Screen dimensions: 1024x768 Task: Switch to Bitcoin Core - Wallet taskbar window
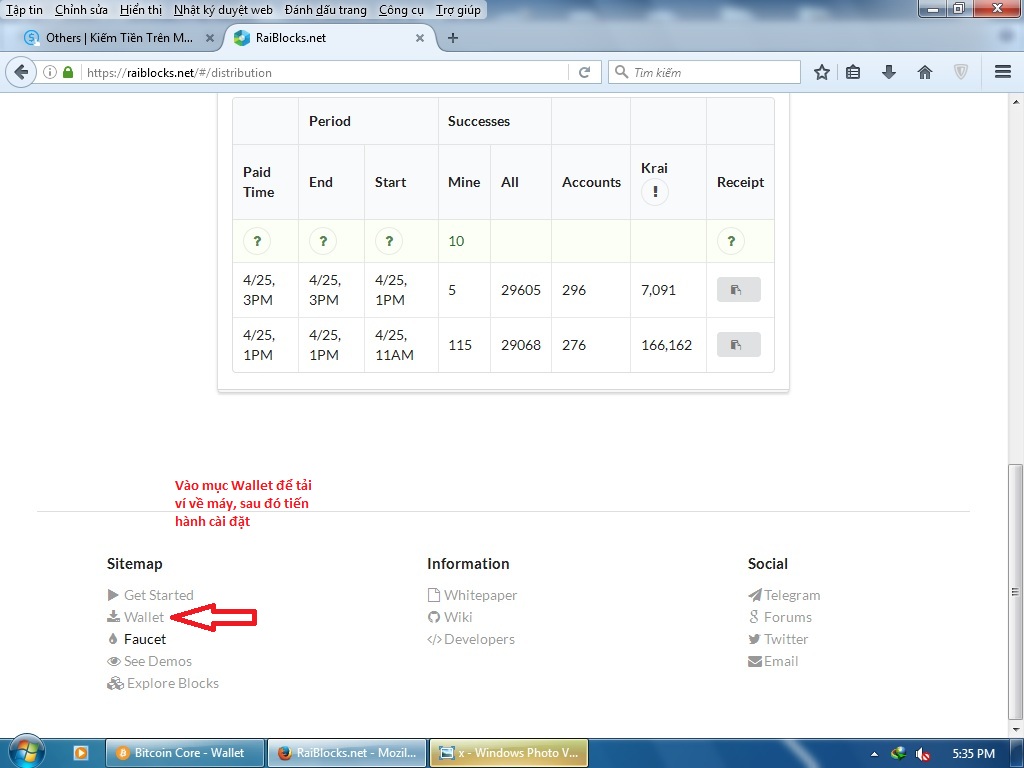(x=185, y=753)
